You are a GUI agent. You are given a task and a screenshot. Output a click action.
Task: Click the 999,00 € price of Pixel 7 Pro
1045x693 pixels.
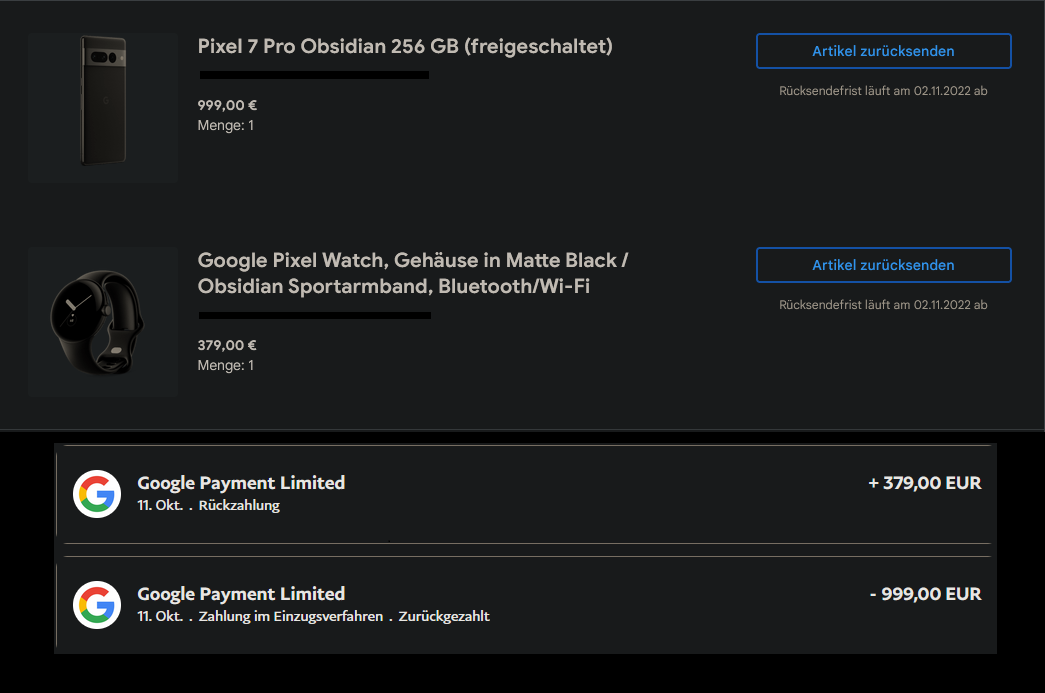[x=227, y=105]
